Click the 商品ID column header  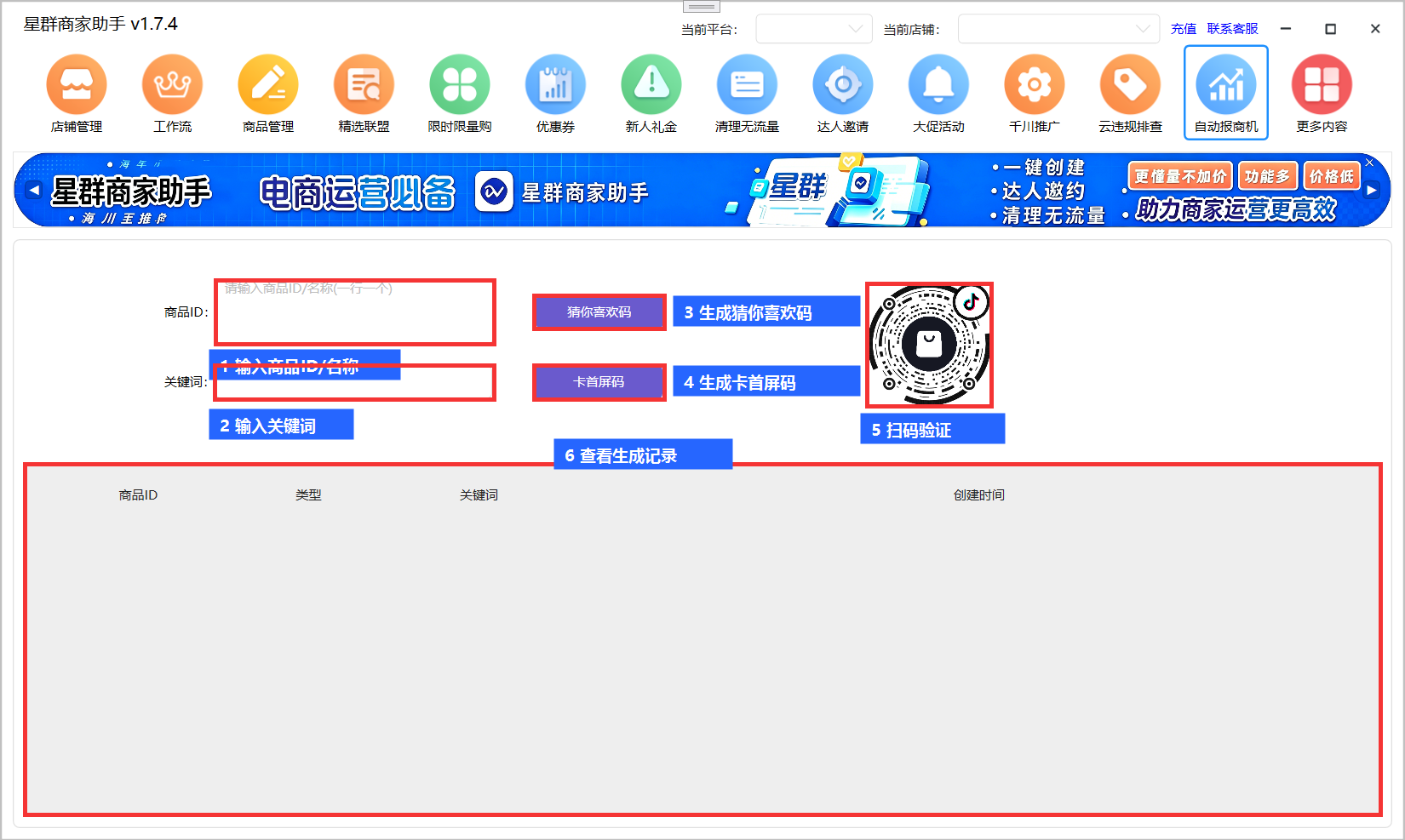point(138,494)
